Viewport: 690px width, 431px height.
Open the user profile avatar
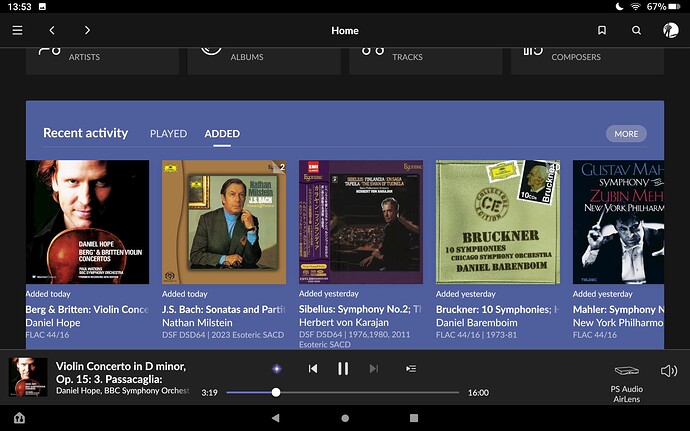click(671, 30)
